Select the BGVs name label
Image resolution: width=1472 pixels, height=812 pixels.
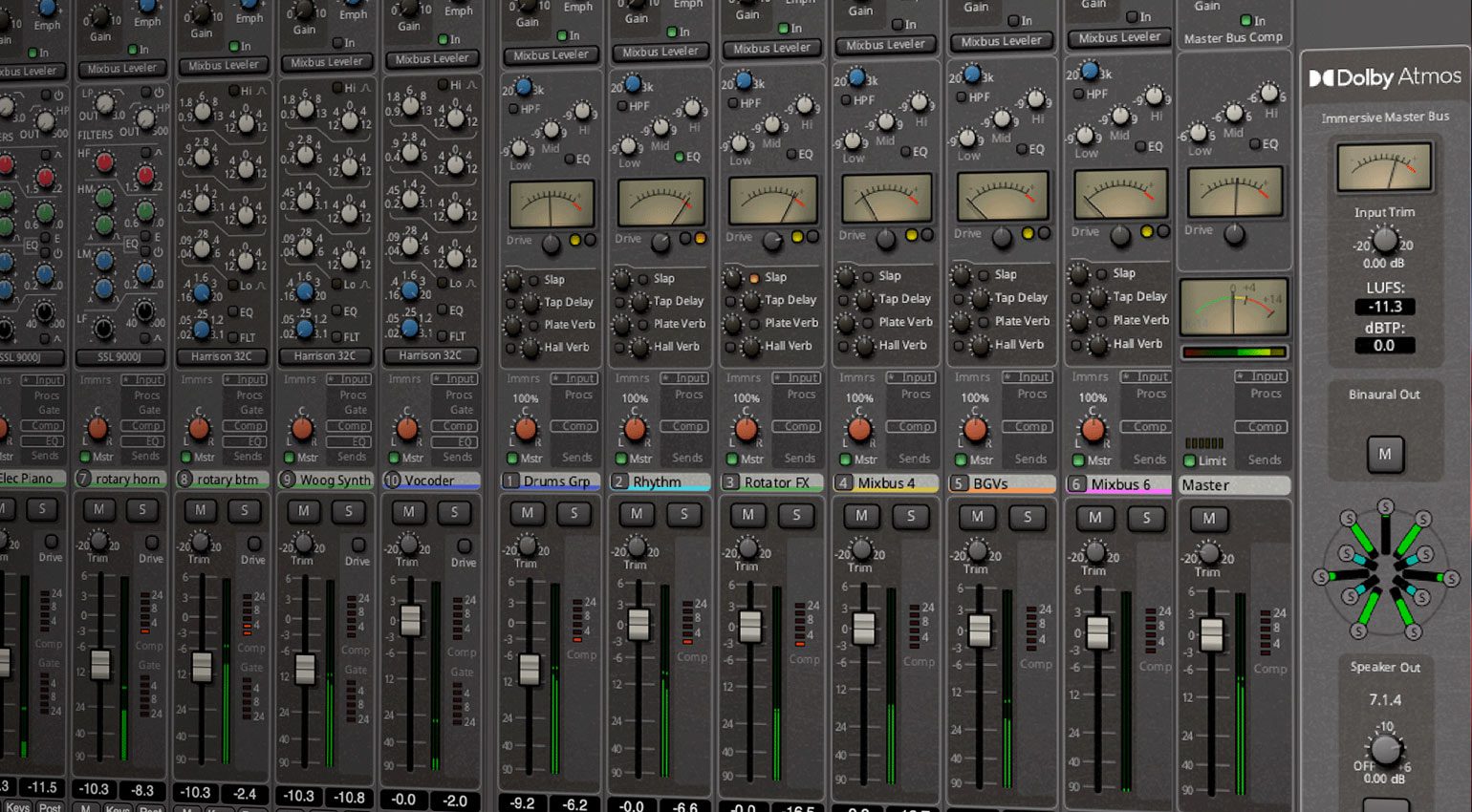point(1003,483)
